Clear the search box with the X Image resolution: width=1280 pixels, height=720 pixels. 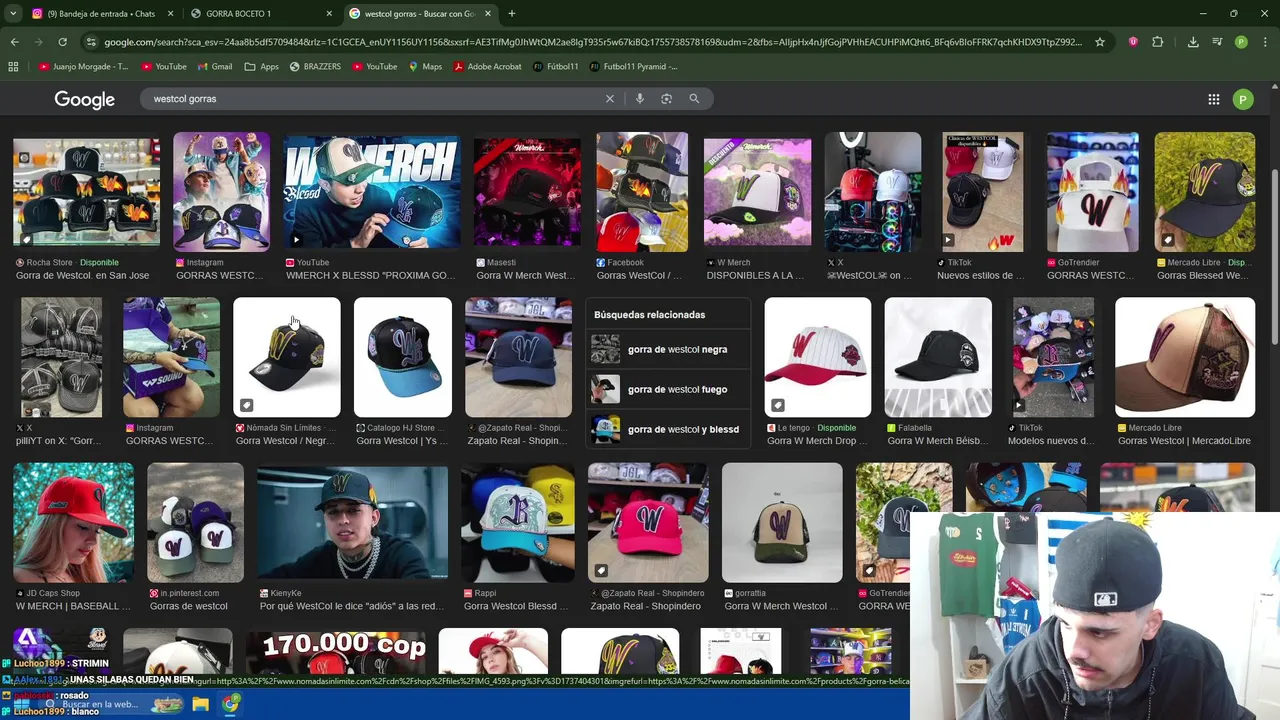[x=610, y=99]
